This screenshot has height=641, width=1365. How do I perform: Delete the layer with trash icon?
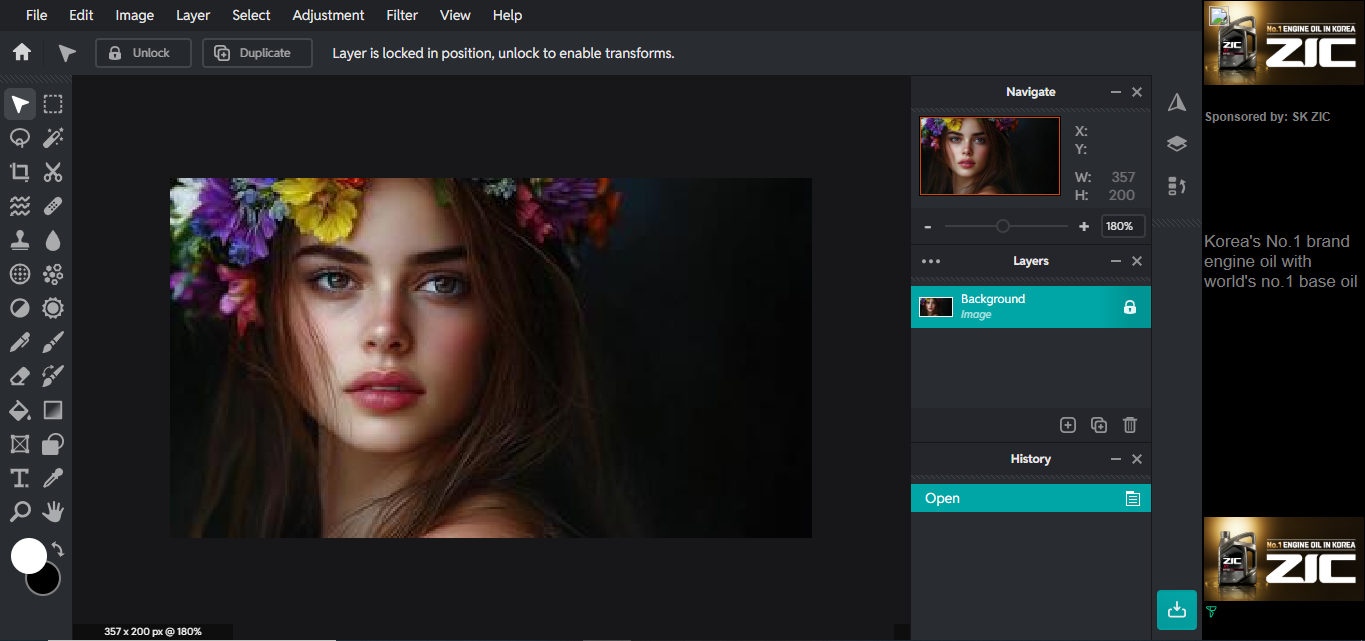(1130, 425)
